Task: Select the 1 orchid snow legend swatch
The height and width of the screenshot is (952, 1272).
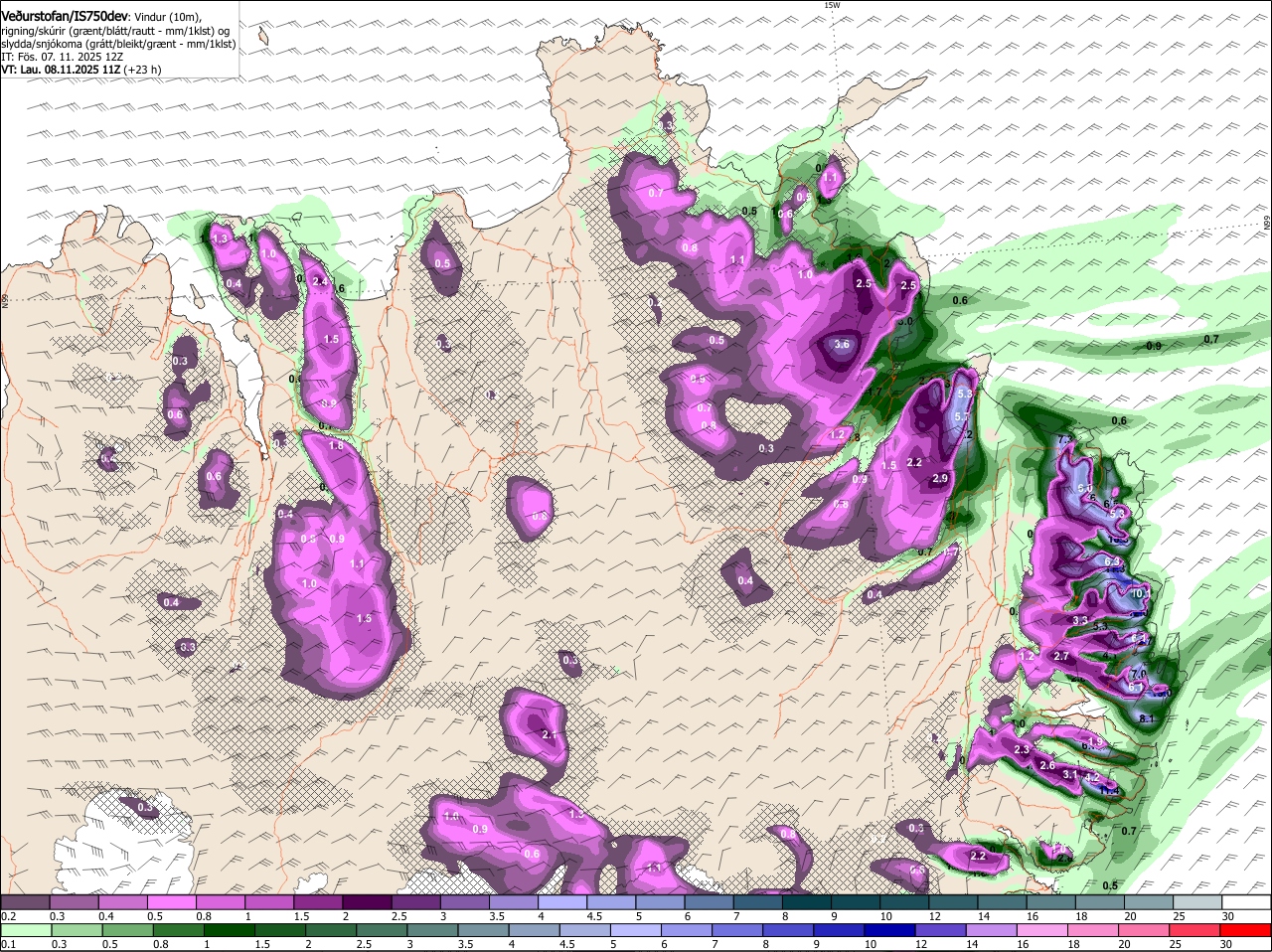Action: click(x=268, y=901)
